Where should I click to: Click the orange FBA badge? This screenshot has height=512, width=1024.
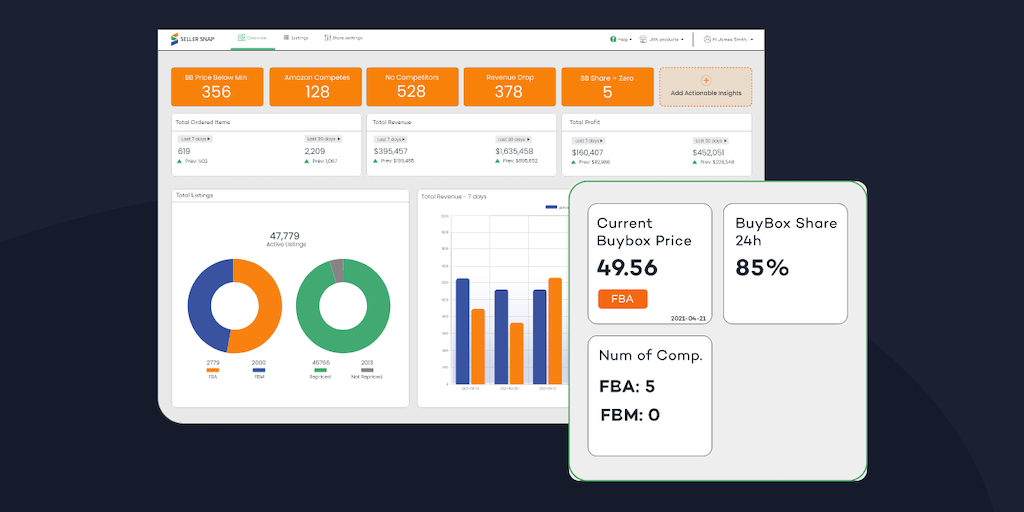622,299
